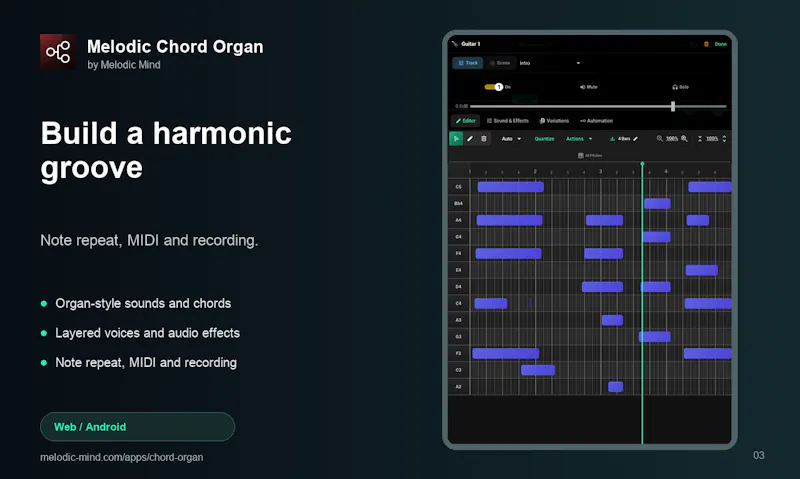The height and width of the screenshot is (479, 800).
Task: Switch to Track mode
Action: (467, 63)
